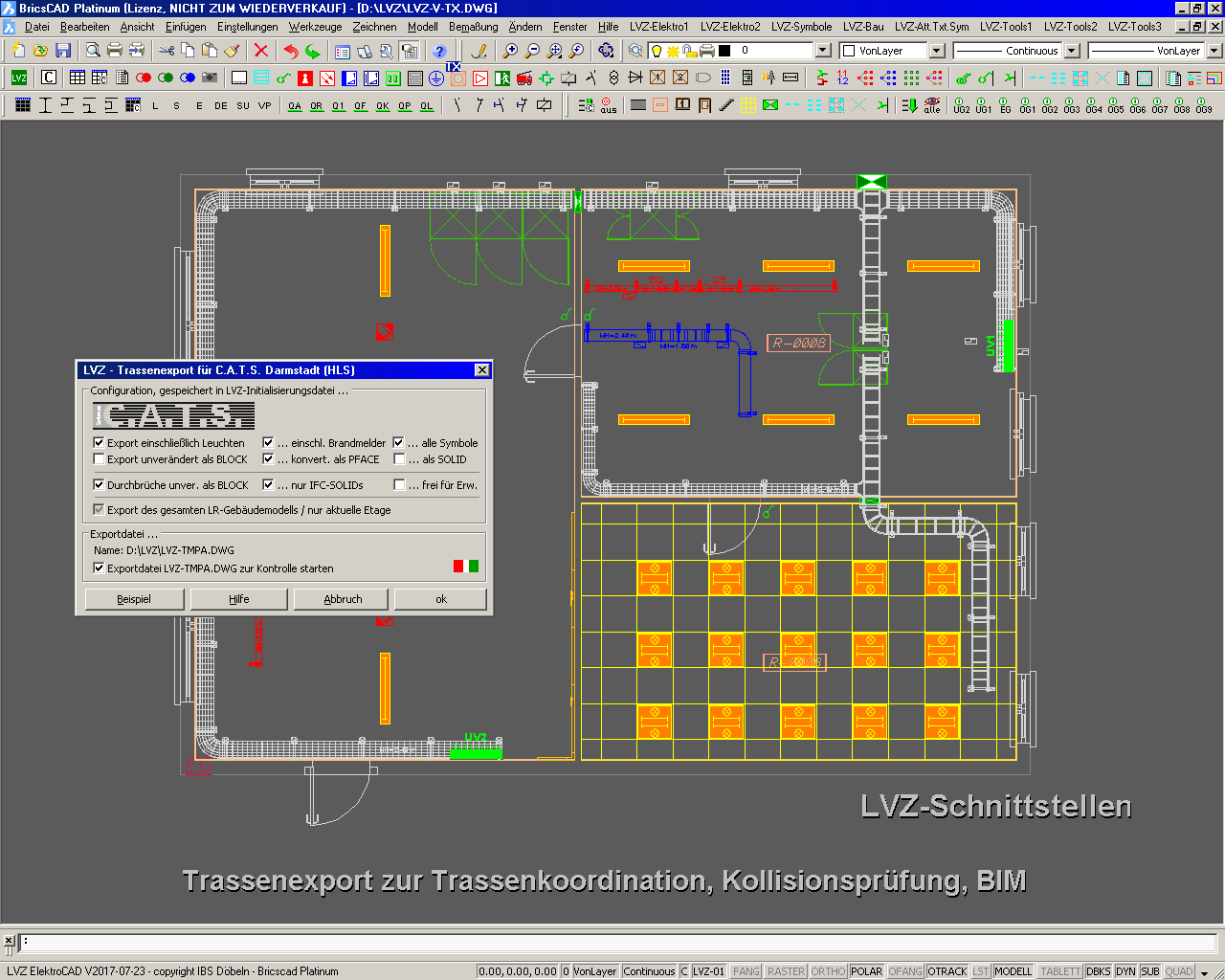Toggle POLAR in the status bar
Image resolution: width=1225 pixels, height=980 pixels.
click(x=867, y=971)
